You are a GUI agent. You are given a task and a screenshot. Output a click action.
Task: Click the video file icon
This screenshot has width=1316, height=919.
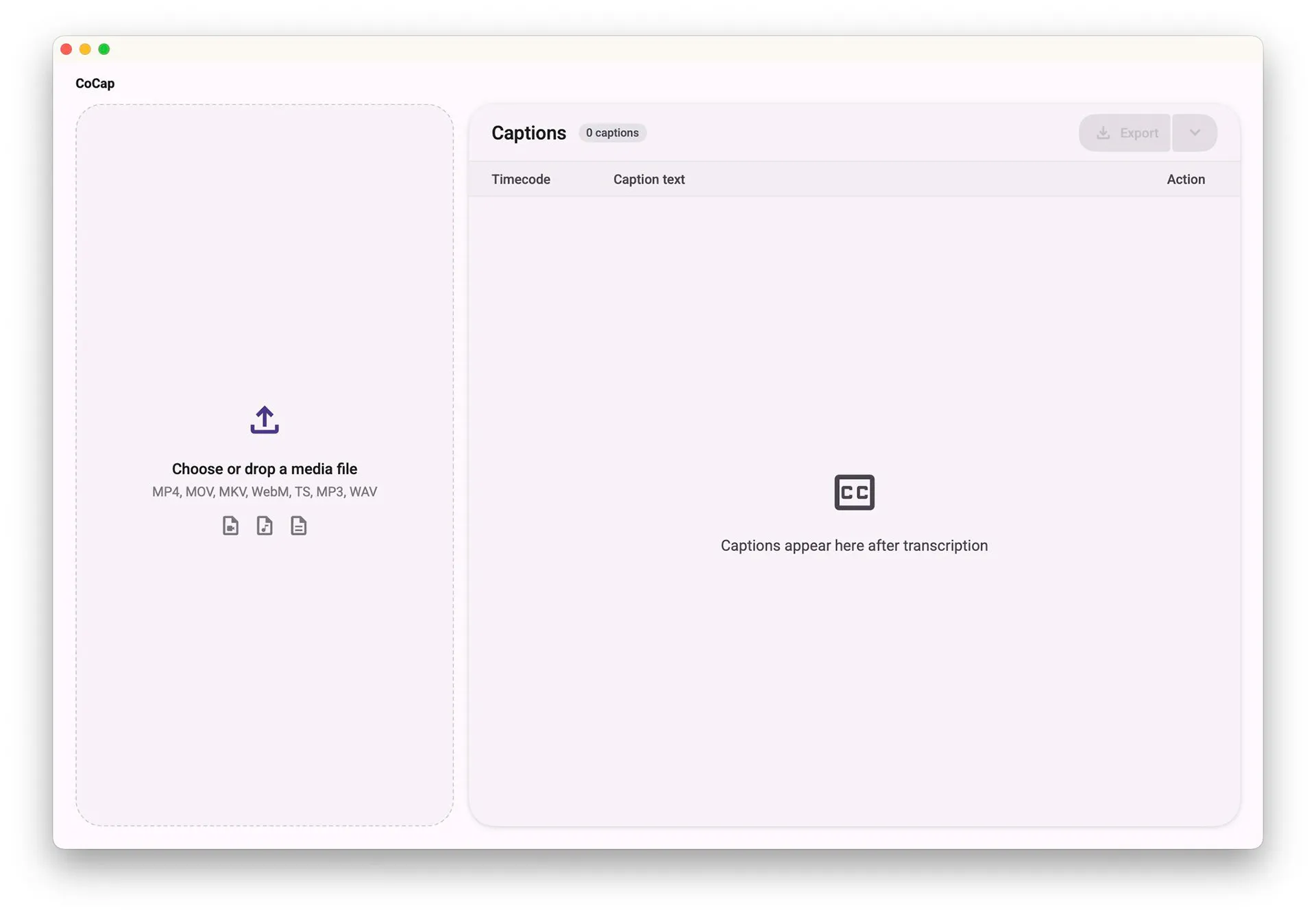coord(230,526)
